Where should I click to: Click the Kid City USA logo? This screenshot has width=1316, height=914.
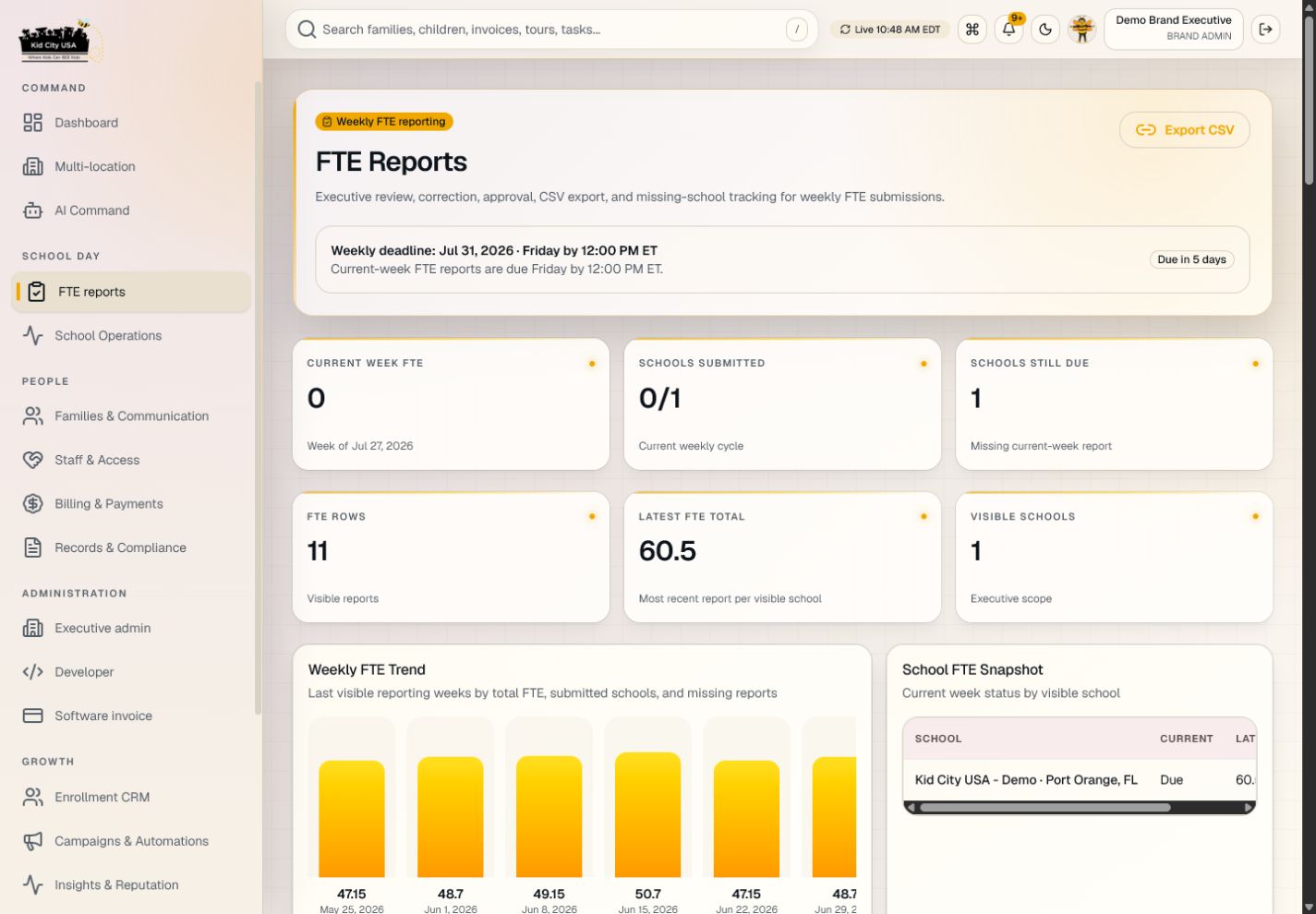coord(59,42)
